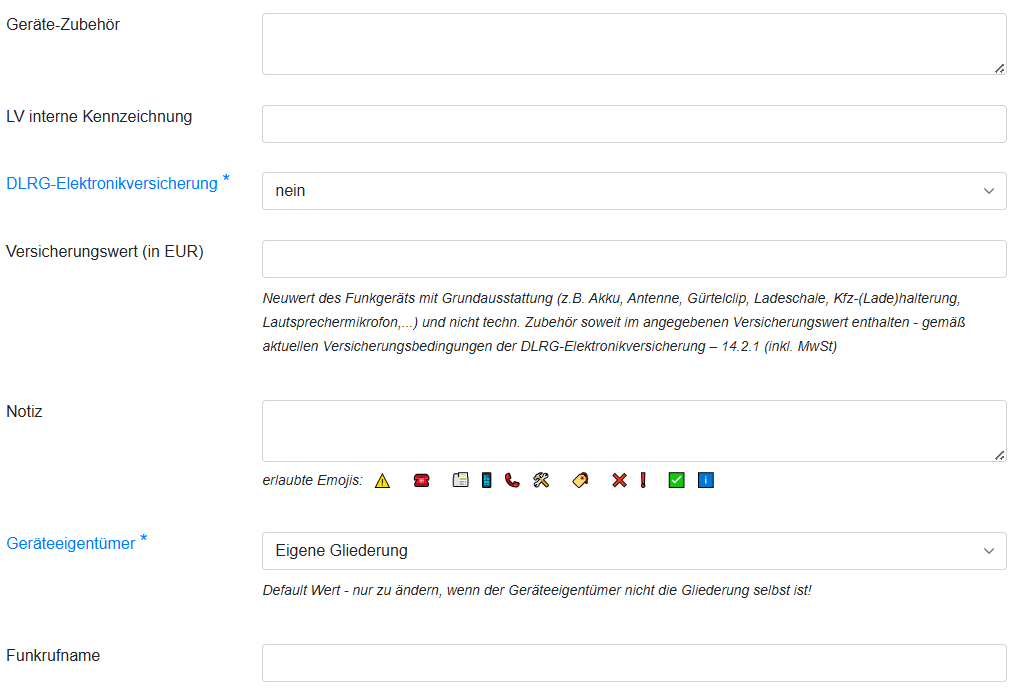
Task: Focus the Versicherungswert (in EUR) field
Action: [634, 259]
